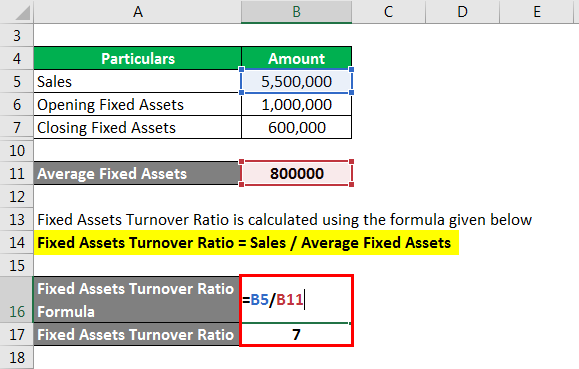This screenshot has width=579, height=369.
Task: Click the yellow highlighted ratio formula text
Action: tap(244, 243)
